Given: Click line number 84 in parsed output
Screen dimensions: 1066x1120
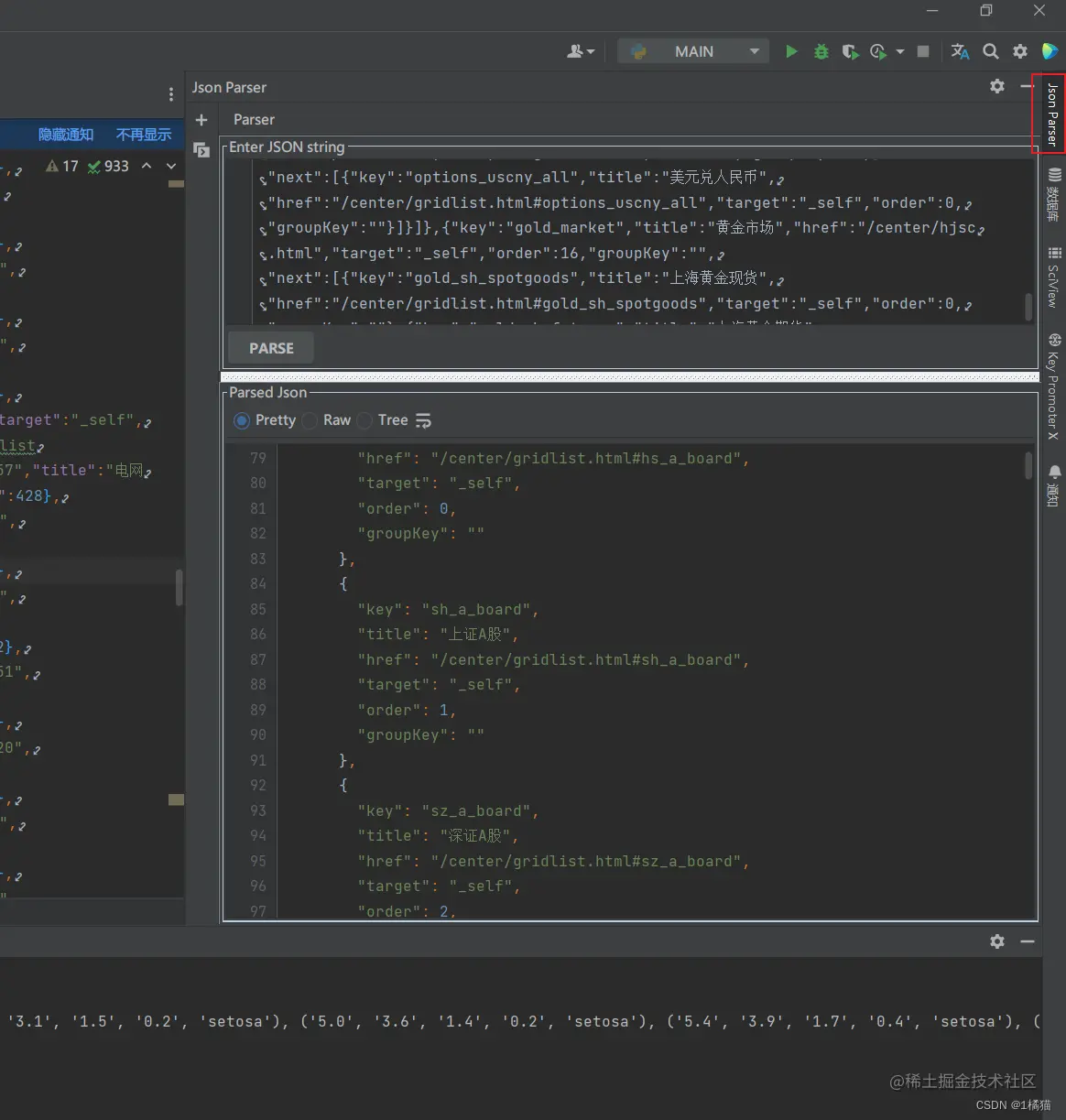Looking at the screenshot, I should click(257, 584).
